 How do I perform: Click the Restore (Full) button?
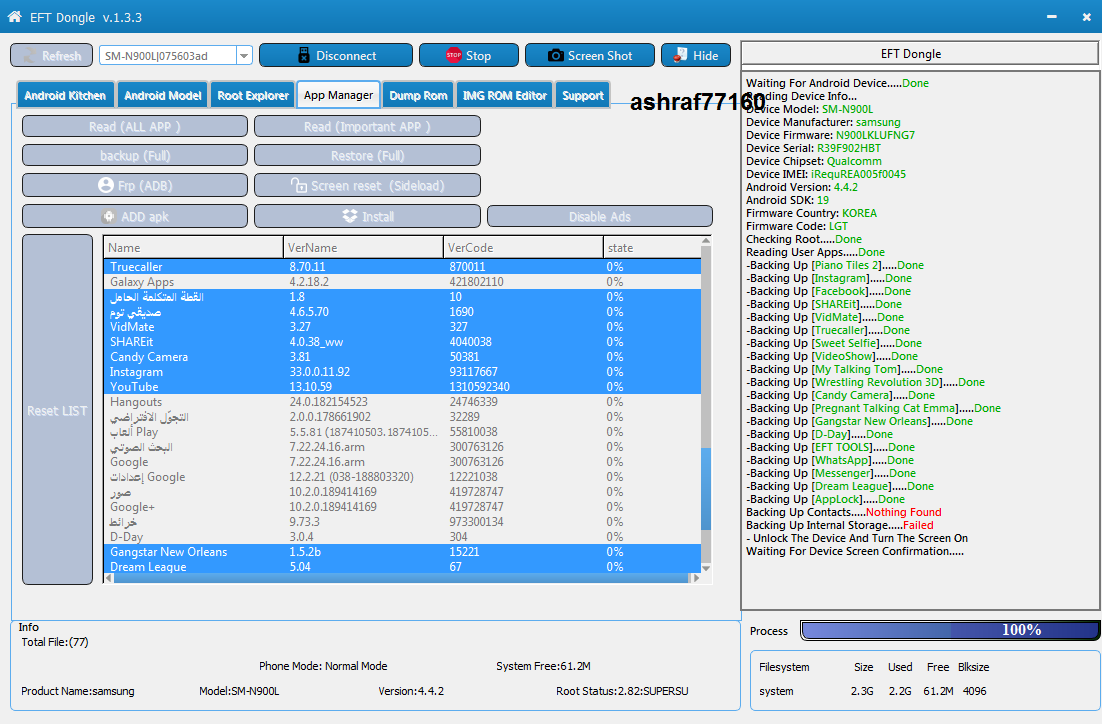[x=367, y=155]
